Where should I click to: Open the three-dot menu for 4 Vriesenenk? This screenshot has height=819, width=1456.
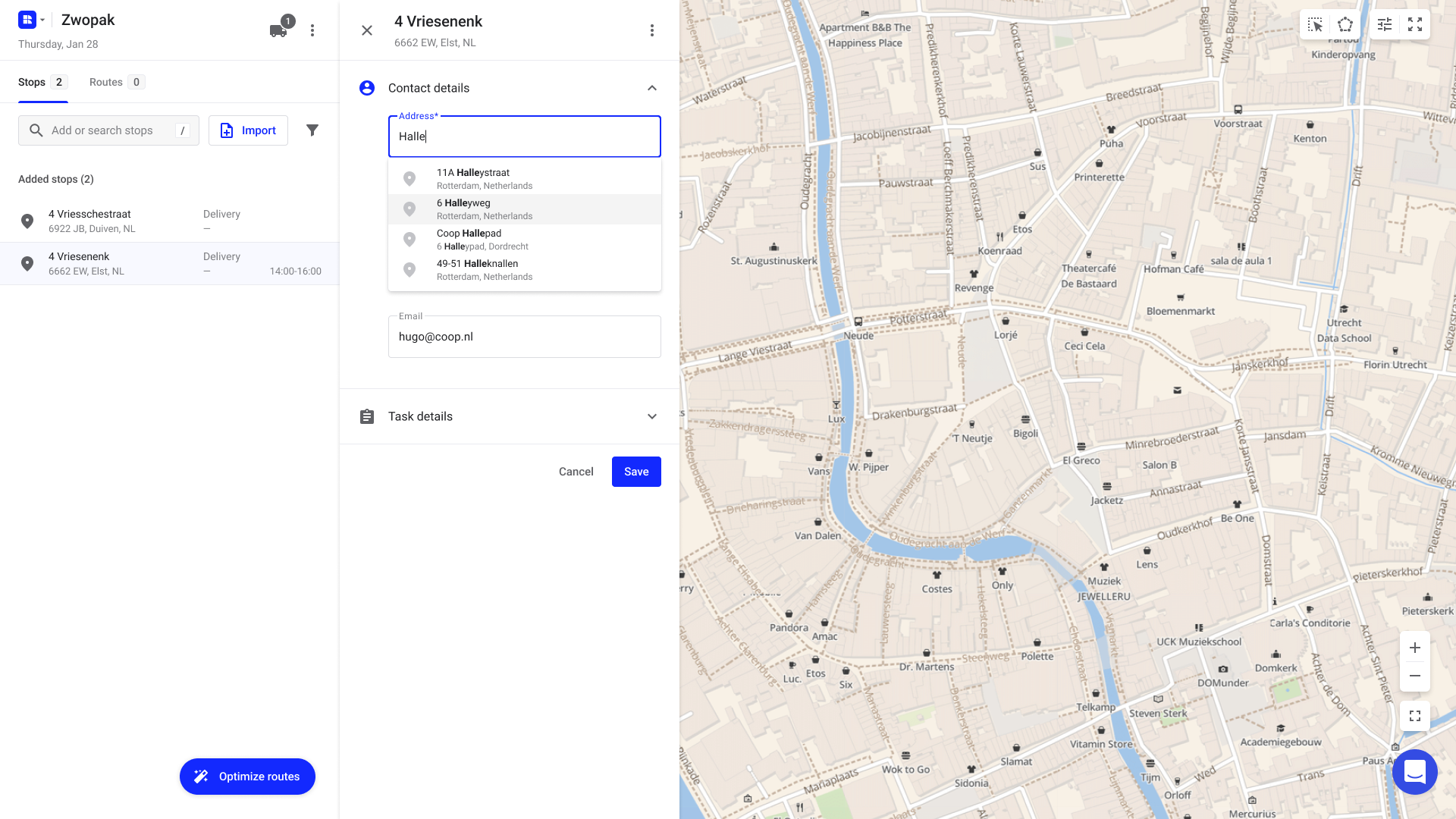651,30
